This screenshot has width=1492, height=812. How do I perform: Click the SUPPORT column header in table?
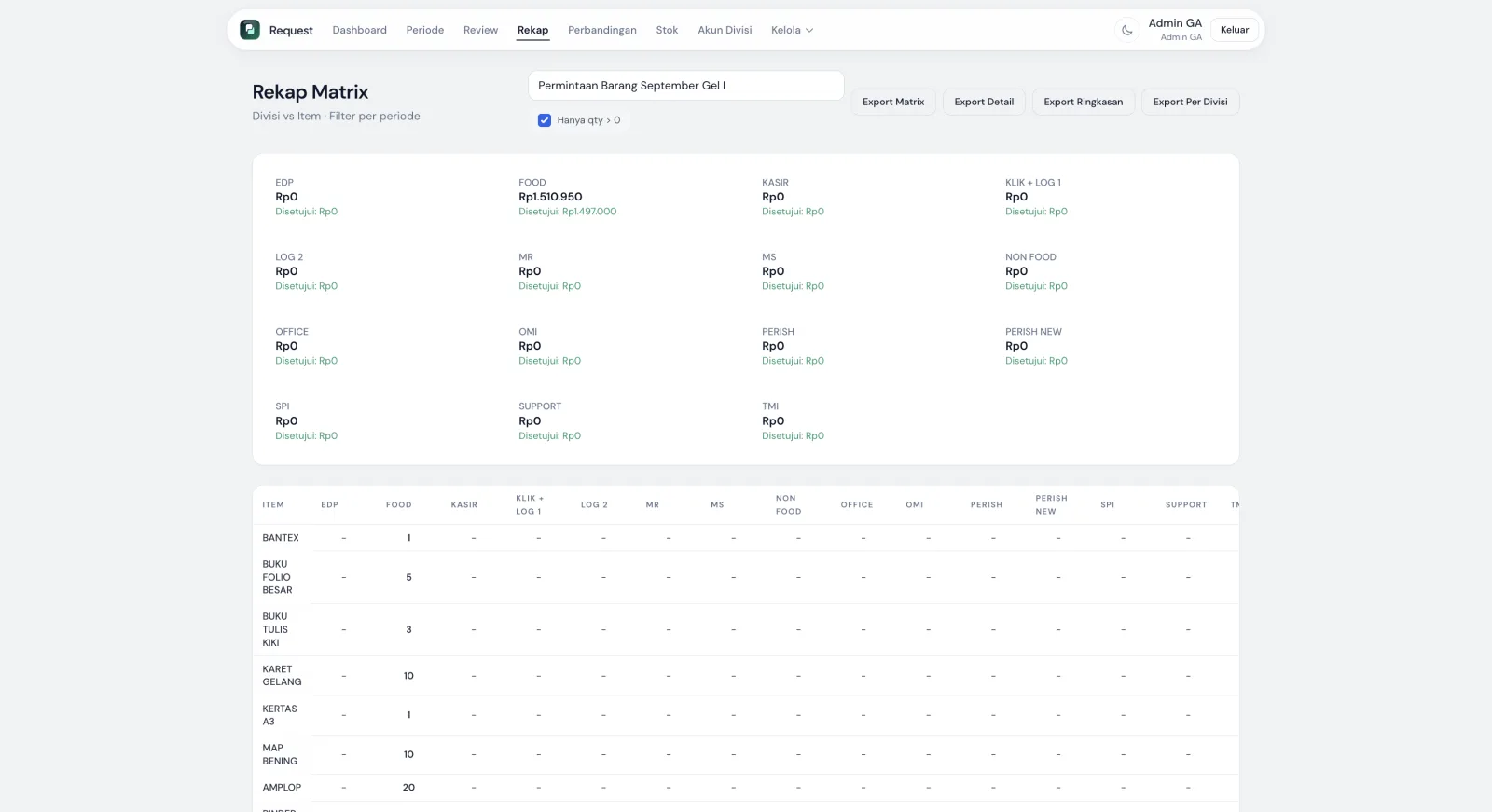[x=1186, y=505]
